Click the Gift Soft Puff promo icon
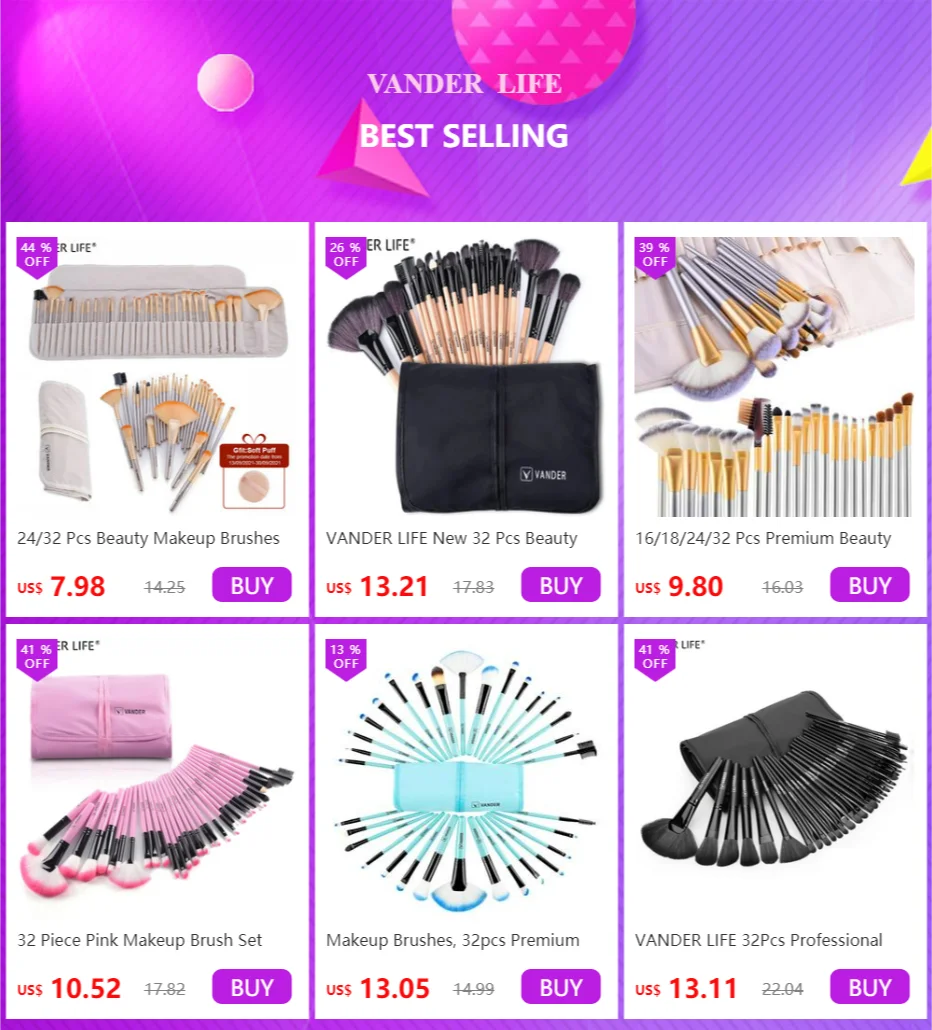This screenshot has width=932, height=1030. click(x=254, y=471)
